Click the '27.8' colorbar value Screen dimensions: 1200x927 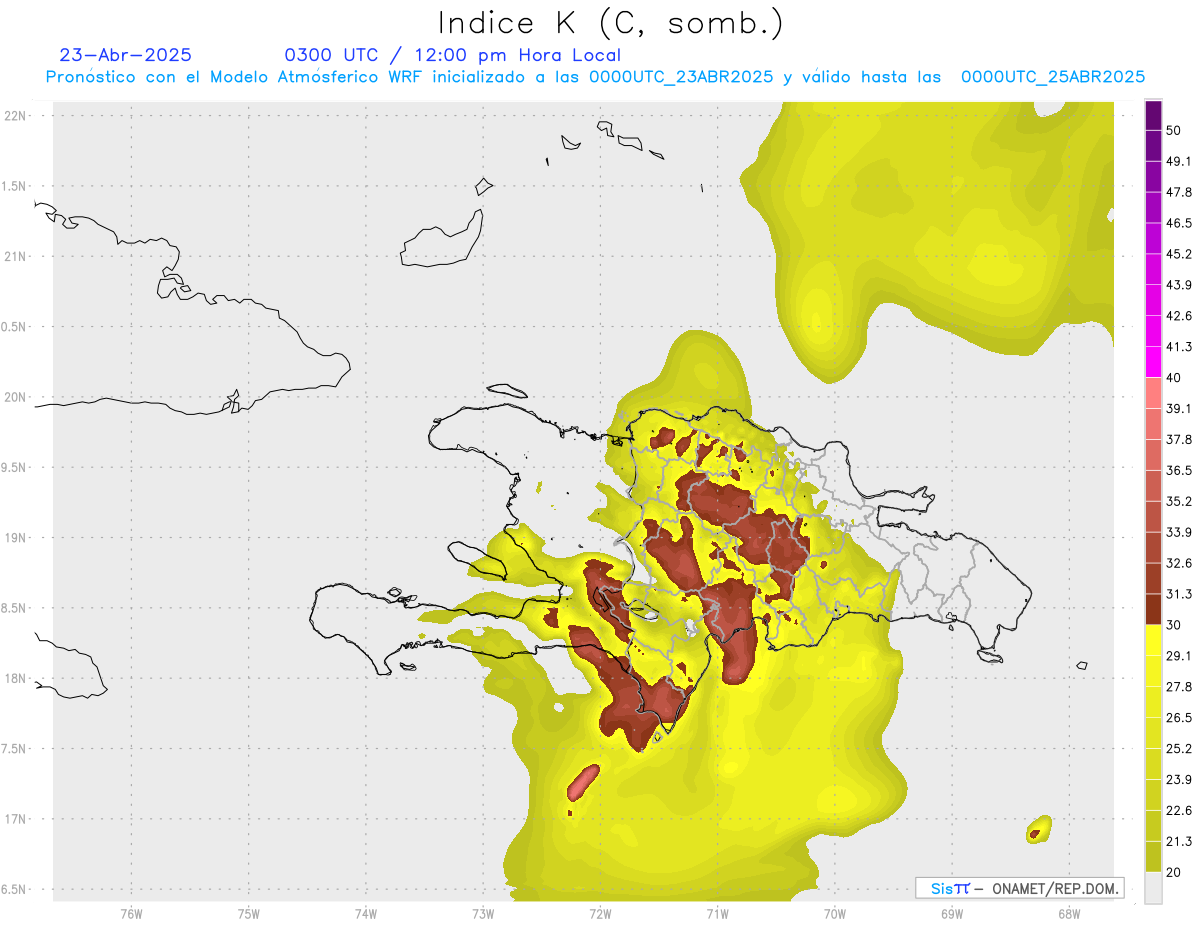coord(1179,686)
